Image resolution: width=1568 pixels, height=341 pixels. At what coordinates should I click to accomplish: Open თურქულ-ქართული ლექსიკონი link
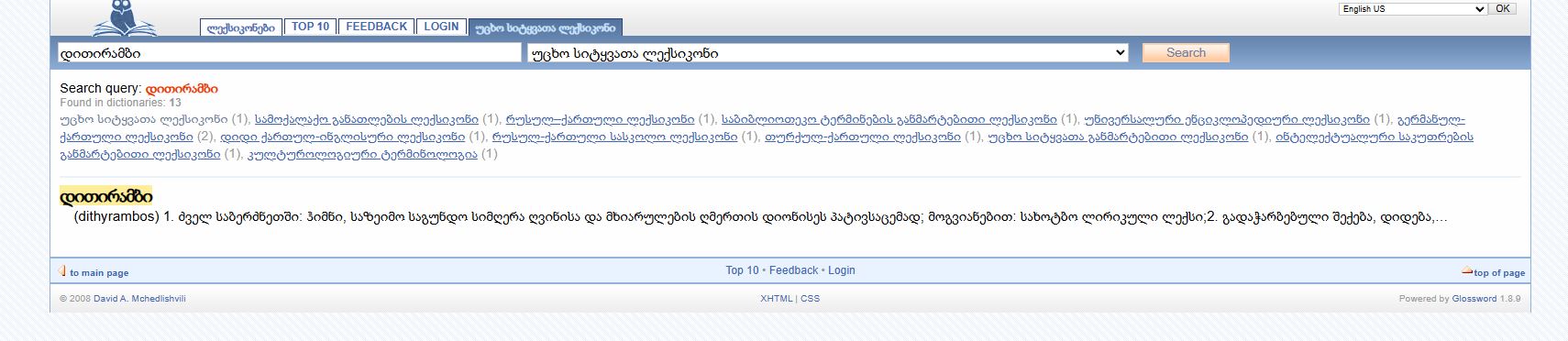coord(863,137)
